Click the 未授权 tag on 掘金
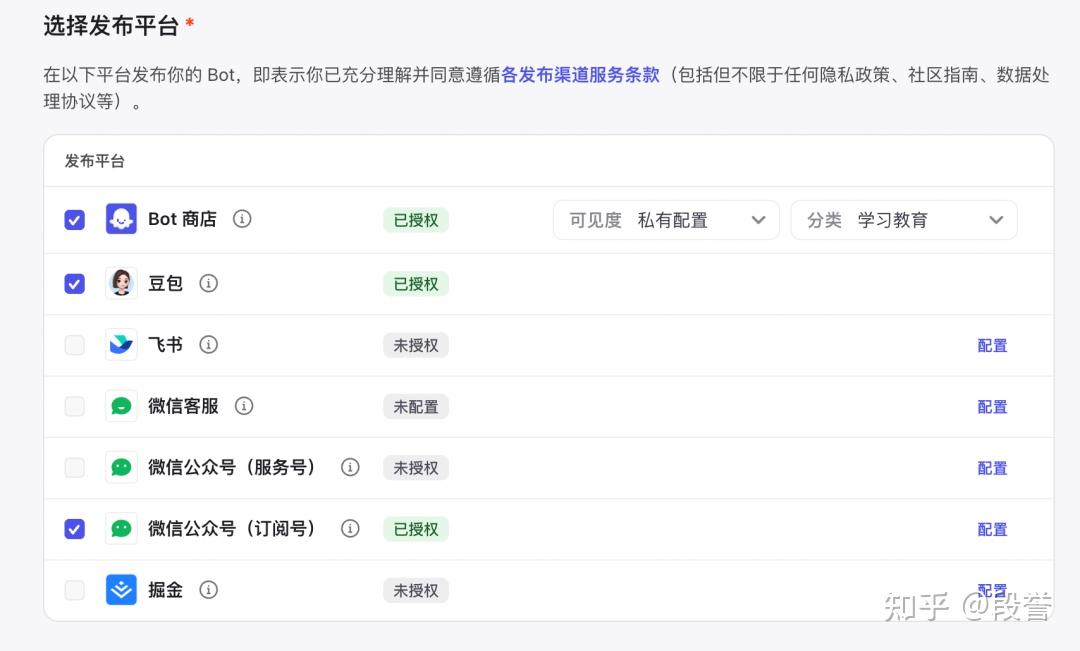Screen dimensions: 1080x651 coord(416,590)
